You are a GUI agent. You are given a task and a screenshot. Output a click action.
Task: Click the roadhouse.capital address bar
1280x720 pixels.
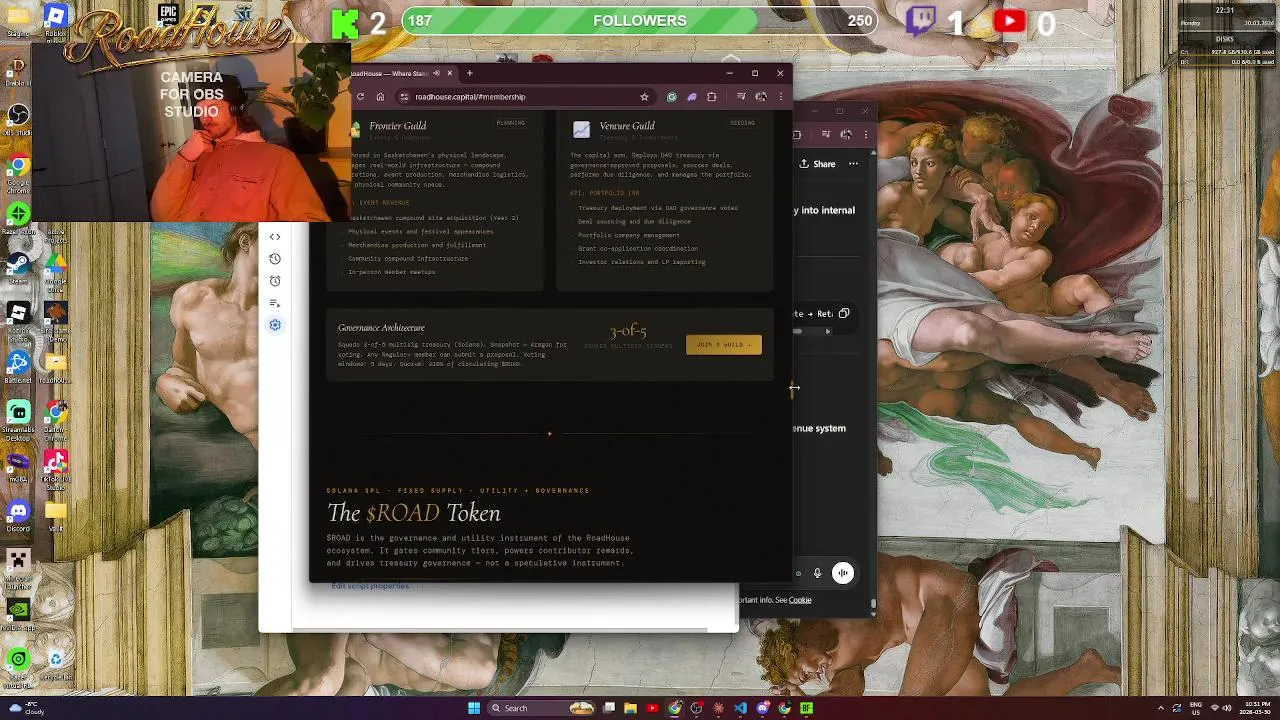(525, 97)
